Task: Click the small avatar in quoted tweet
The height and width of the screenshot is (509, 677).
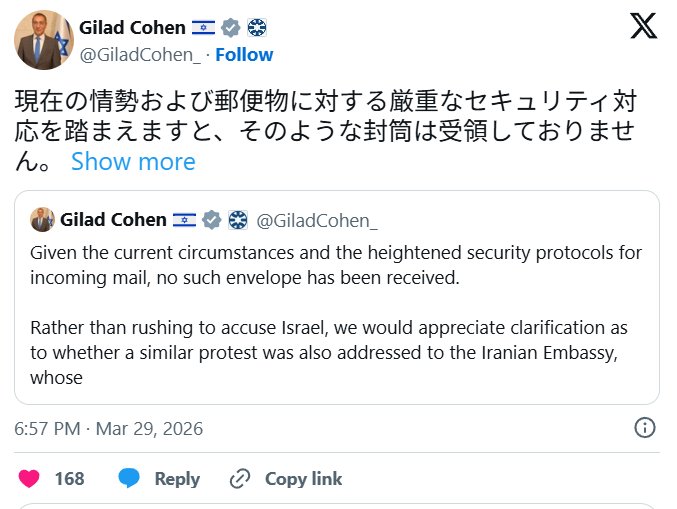Action: pyautogui.click(x=42, y=220)
